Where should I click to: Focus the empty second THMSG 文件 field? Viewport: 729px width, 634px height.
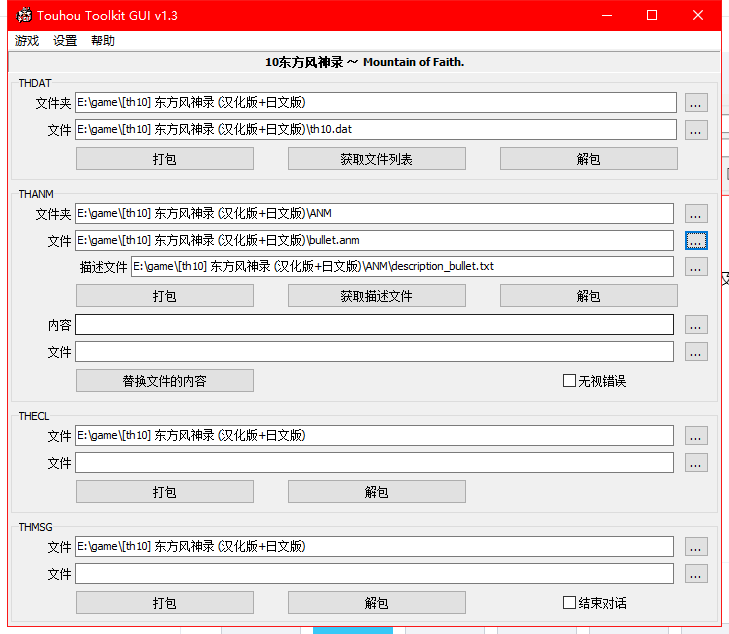[374, 574]
